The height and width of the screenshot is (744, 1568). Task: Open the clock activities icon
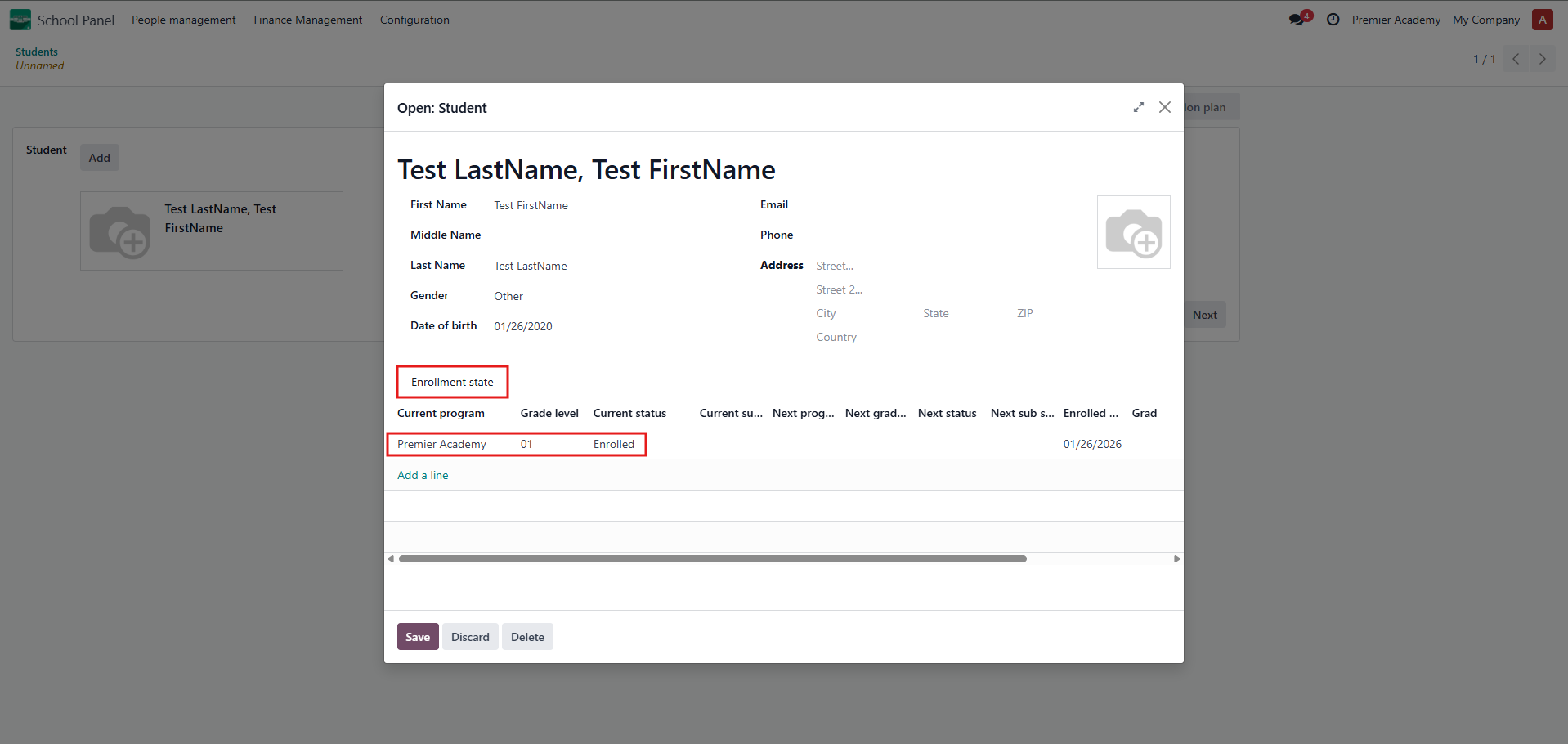(1333, 20)
